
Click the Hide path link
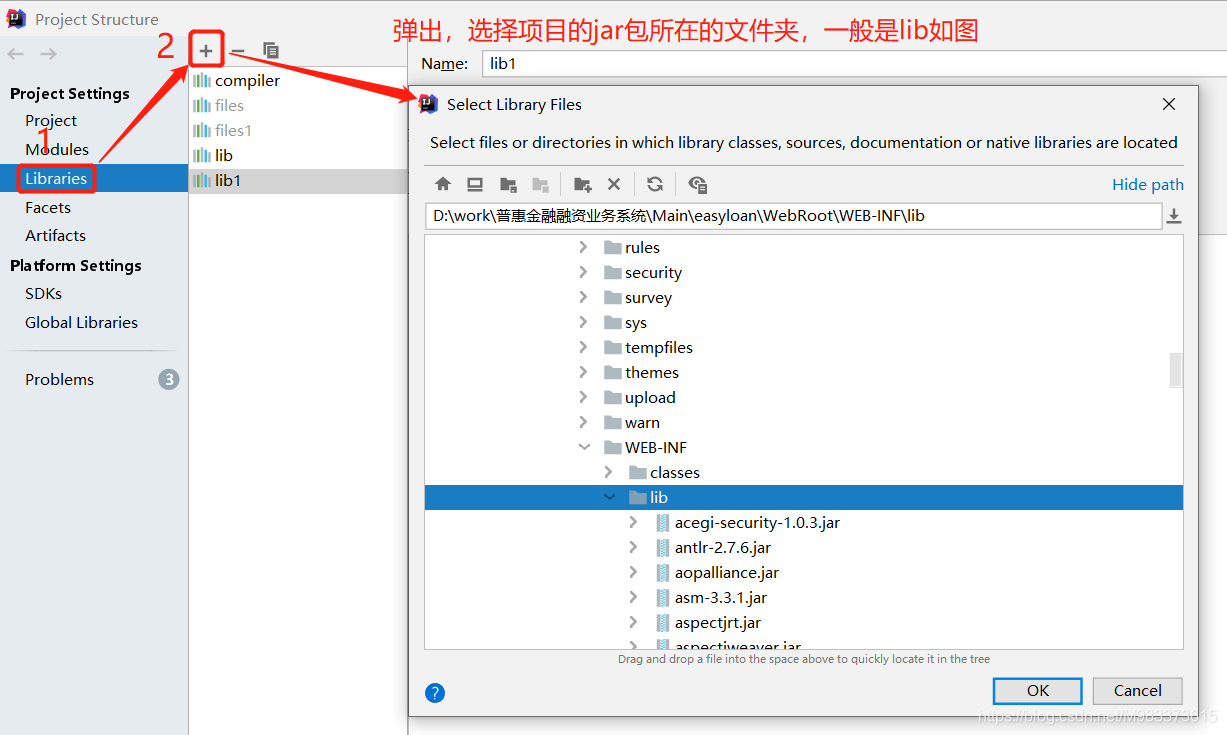(x=1148, y=184)
